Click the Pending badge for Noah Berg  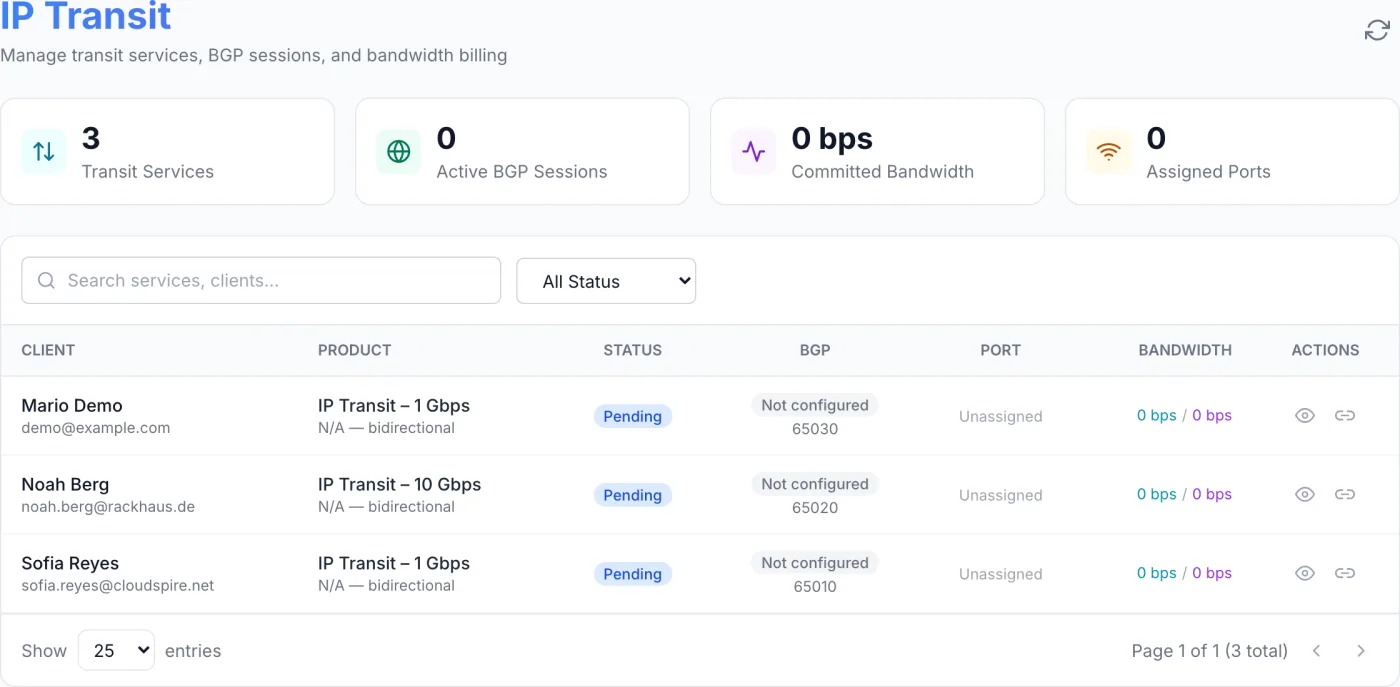pos(633,495)
